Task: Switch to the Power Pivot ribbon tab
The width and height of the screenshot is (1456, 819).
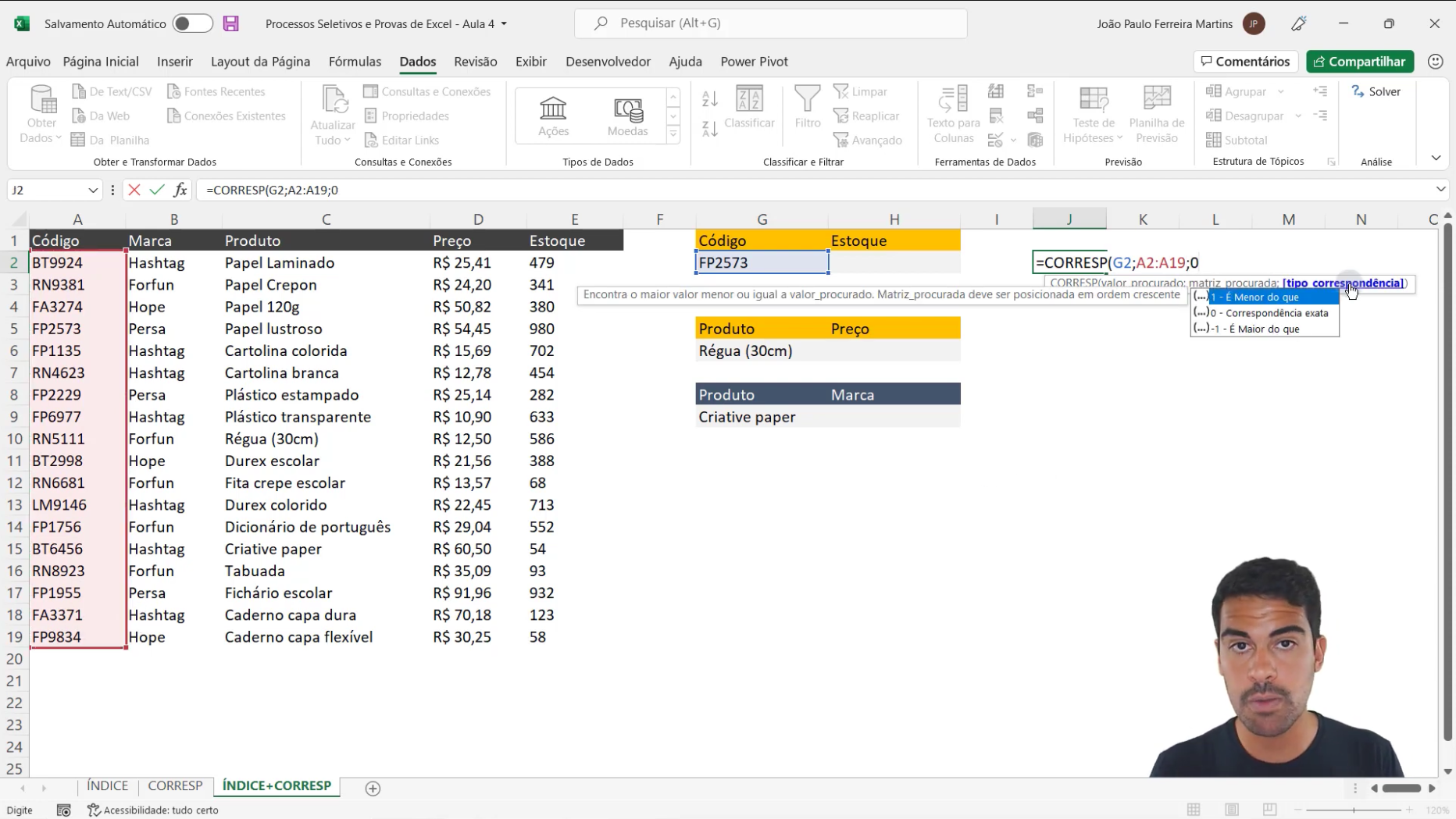Action: (x=754, y=62)
